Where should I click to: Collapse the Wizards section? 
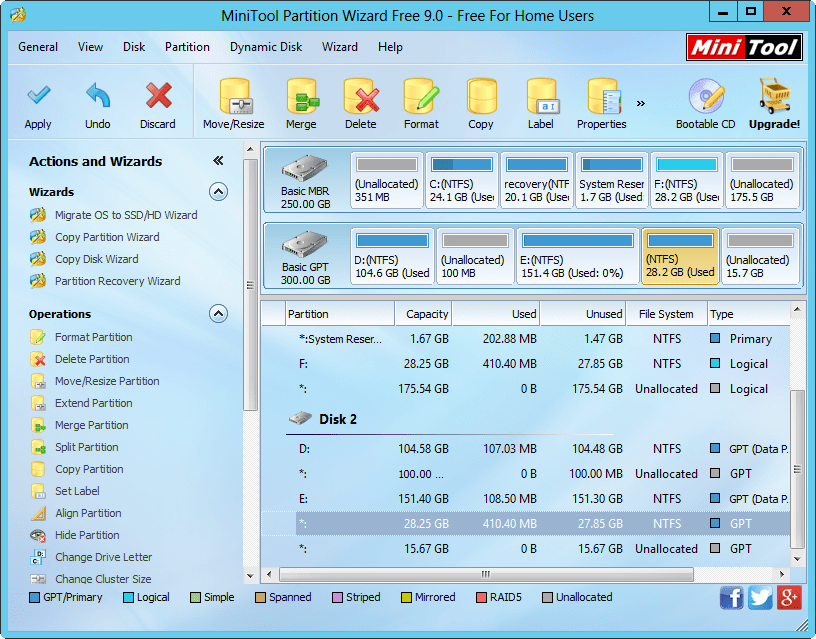[218, 192]
